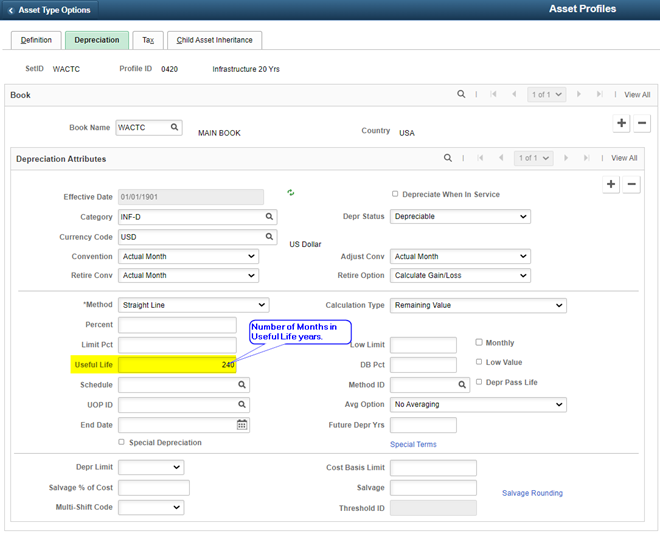
Task: Open the Multi-Shift Code dropdown
Action: [151, 507]
